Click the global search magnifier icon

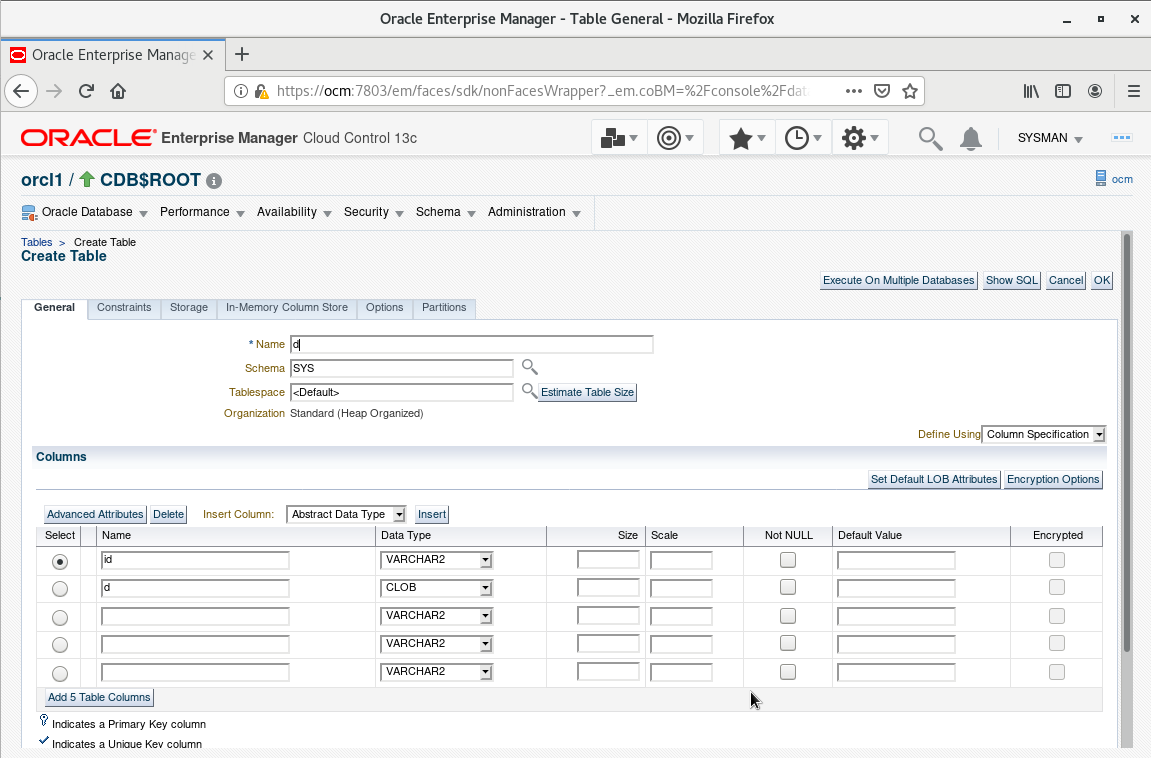(x=930, y=138)
